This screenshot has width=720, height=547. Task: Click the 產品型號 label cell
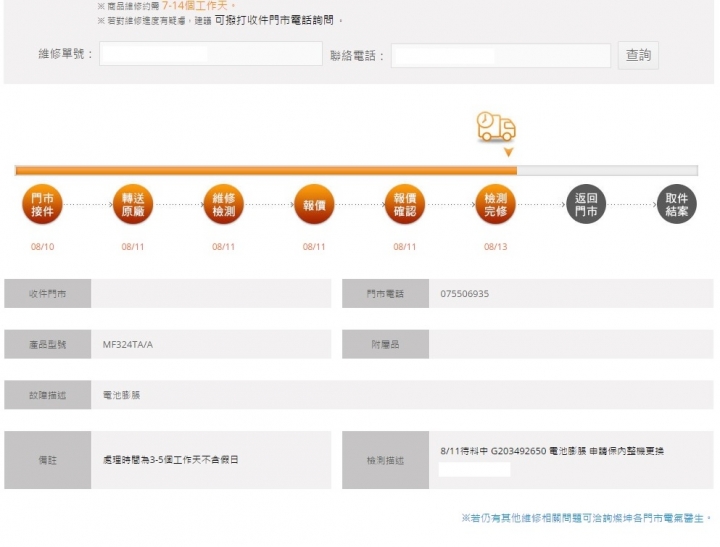47,344
